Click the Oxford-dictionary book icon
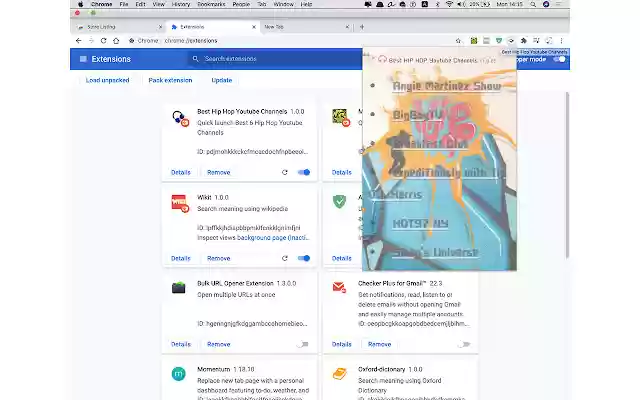This screenshot has width=640, height=400. 340,374
